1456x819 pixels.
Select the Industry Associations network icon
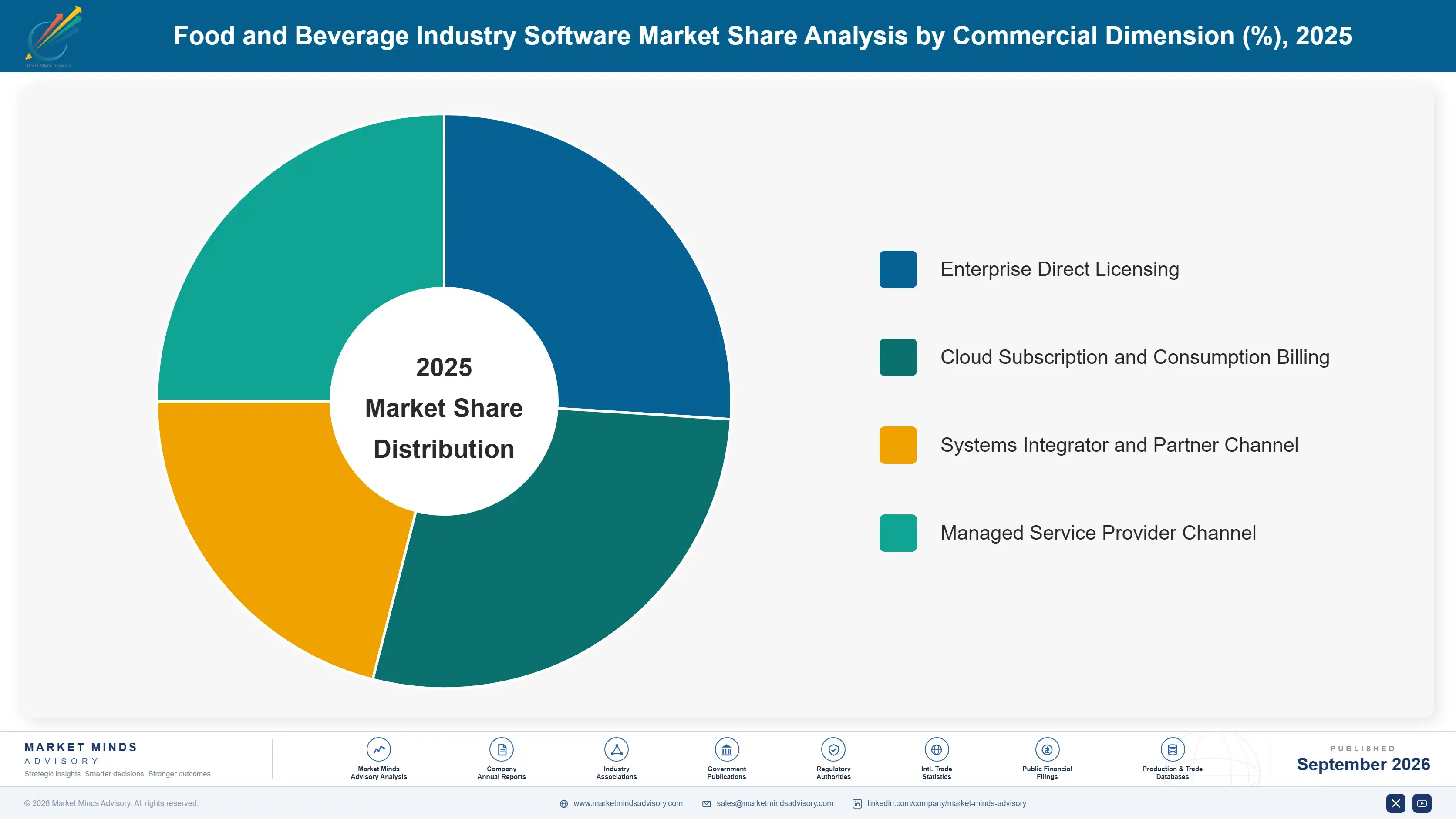tap(616, 749)
